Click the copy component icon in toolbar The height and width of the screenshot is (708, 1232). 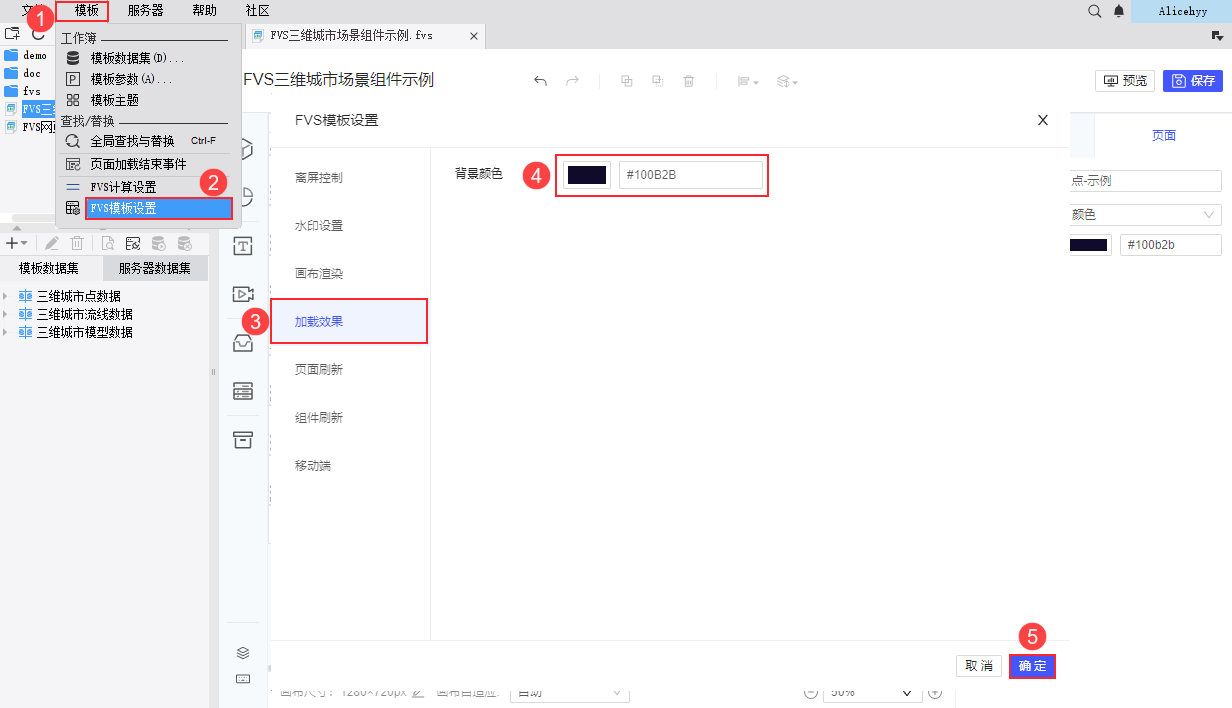coord(627,81)
